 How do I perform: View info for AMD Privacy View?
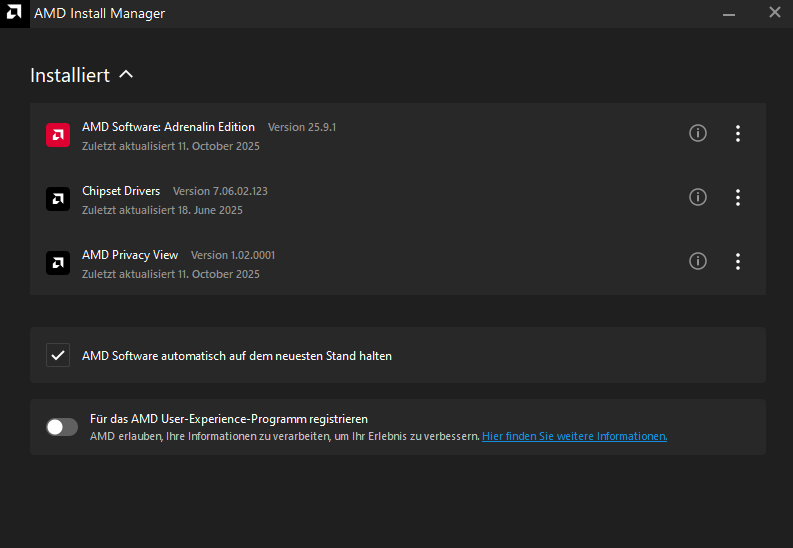coord(698,261)
